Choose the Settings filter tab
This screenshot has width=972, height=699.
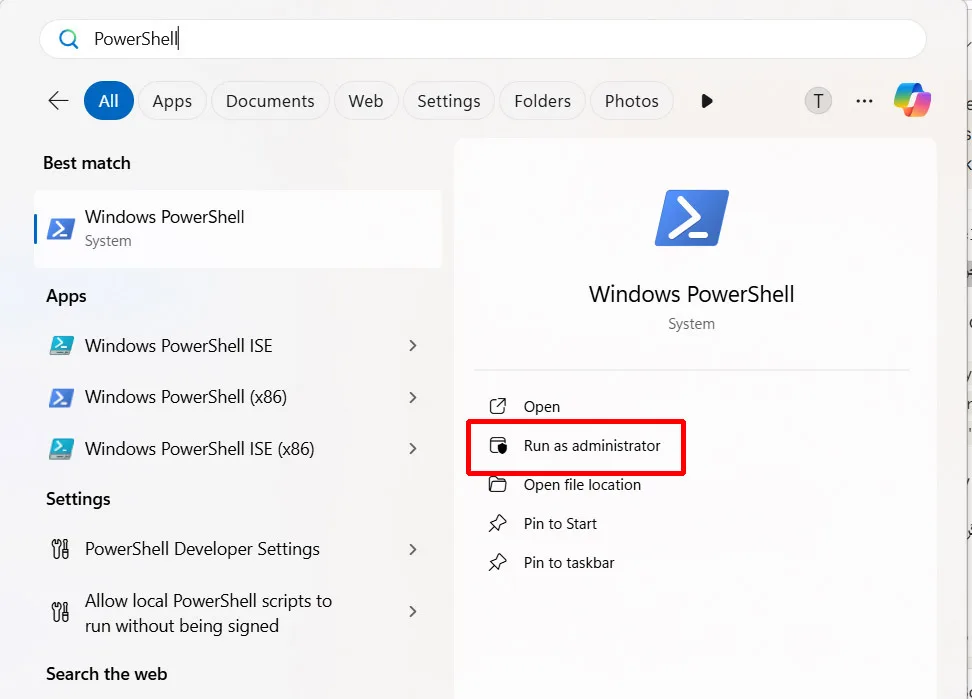[448, 101]
